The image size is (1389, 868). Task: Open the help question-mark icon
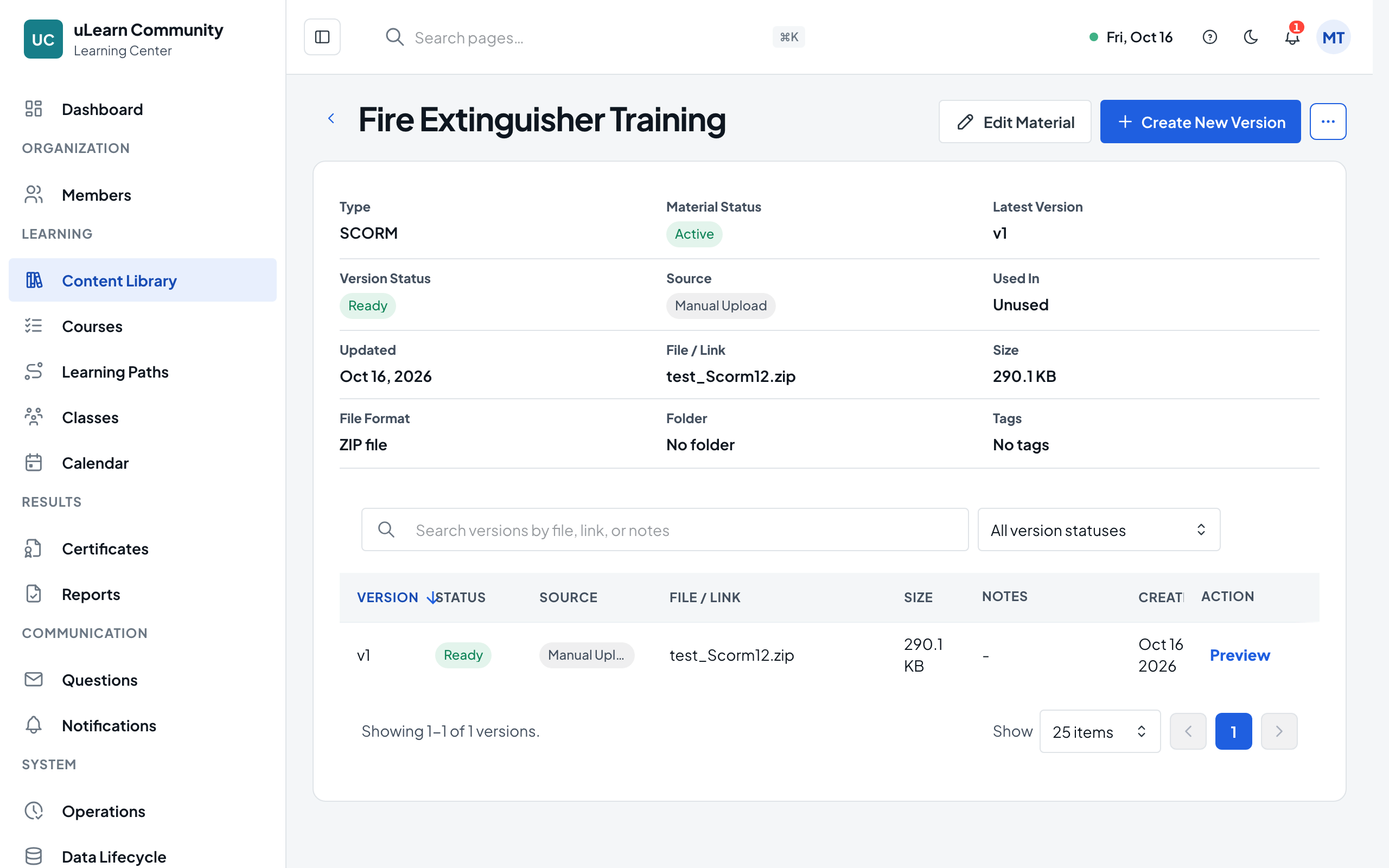click(1209, 37)
